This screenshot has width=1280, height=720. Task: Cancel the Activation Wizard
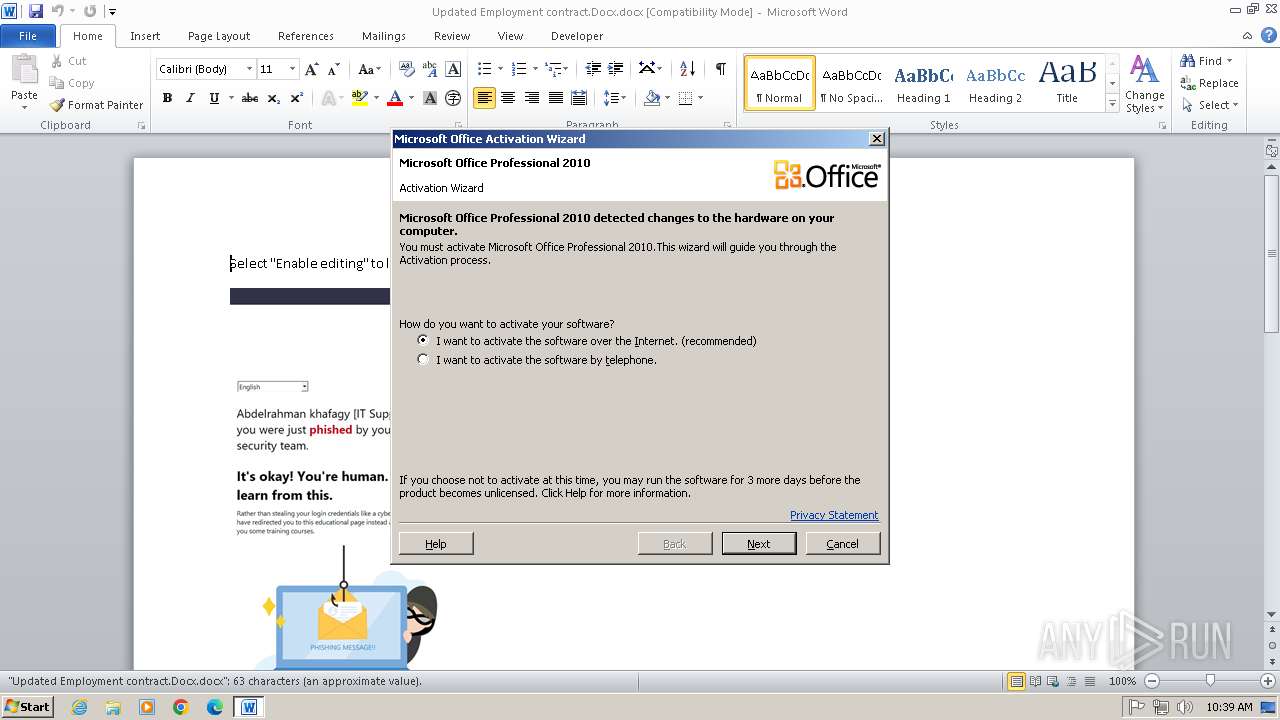pos(842,544)
